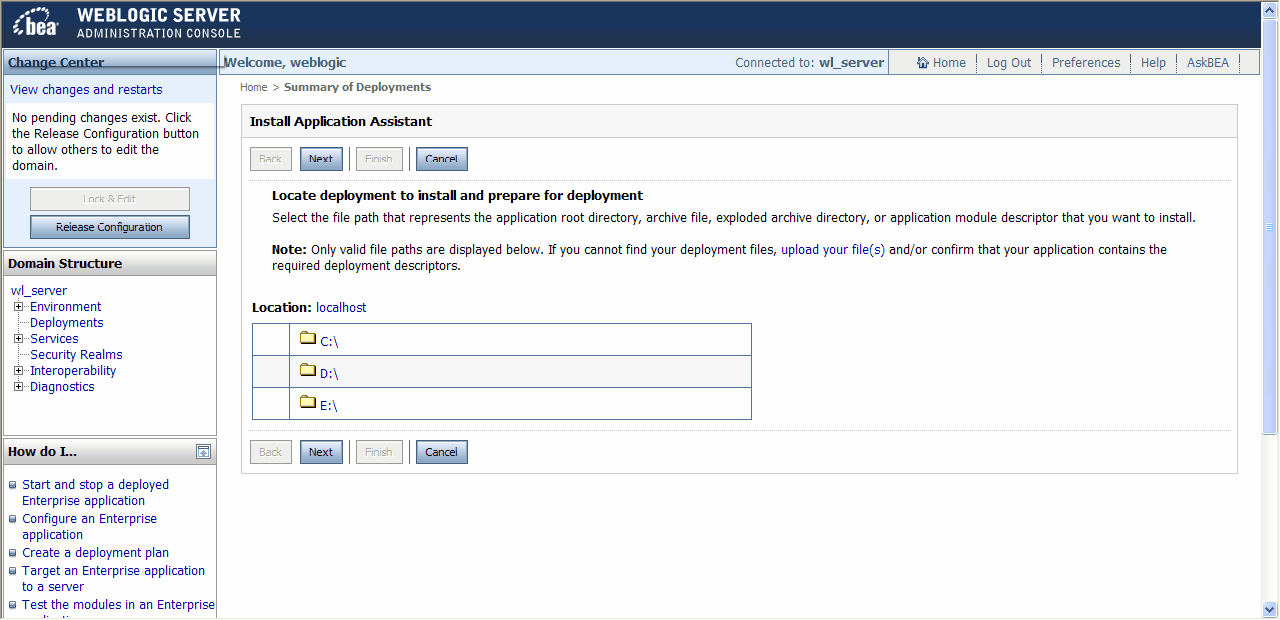Open Start and stop a deployed Enterprise application help
This screenshot has width=1280, height=620.
pos(95,493)
